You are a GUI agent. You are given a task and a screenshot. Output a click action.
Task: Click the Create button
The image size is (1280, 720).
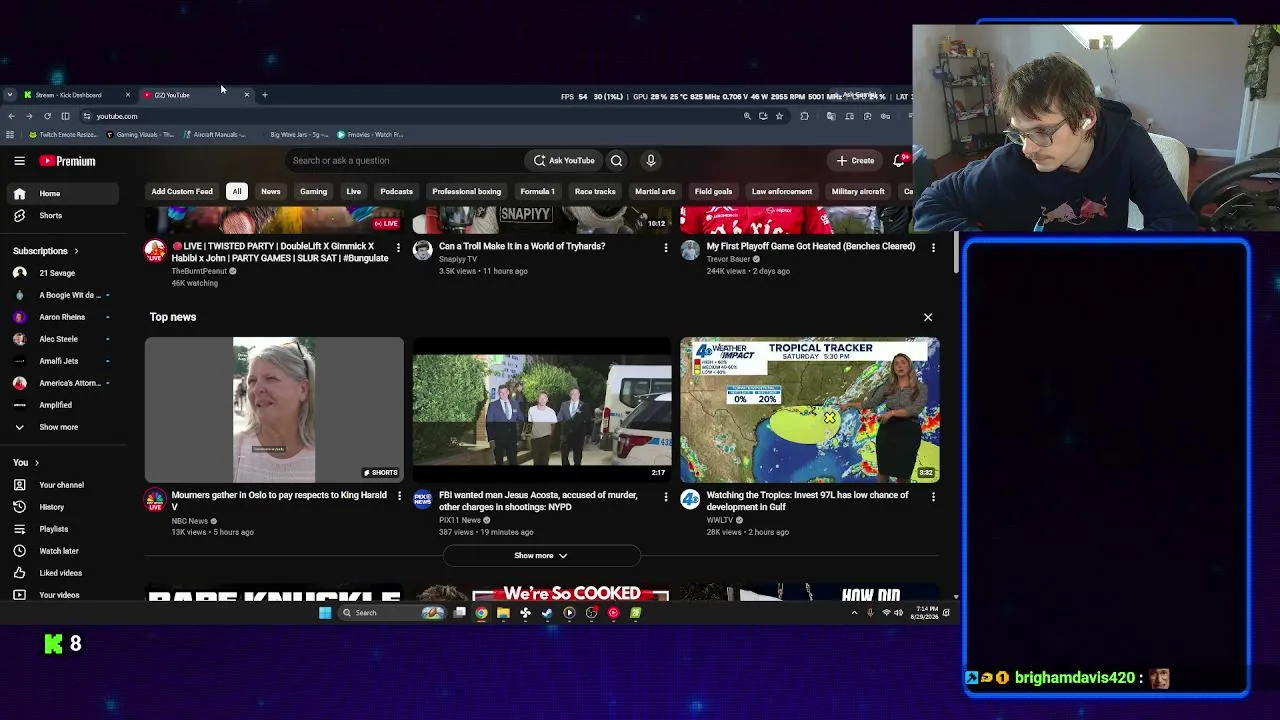[856, 160]
